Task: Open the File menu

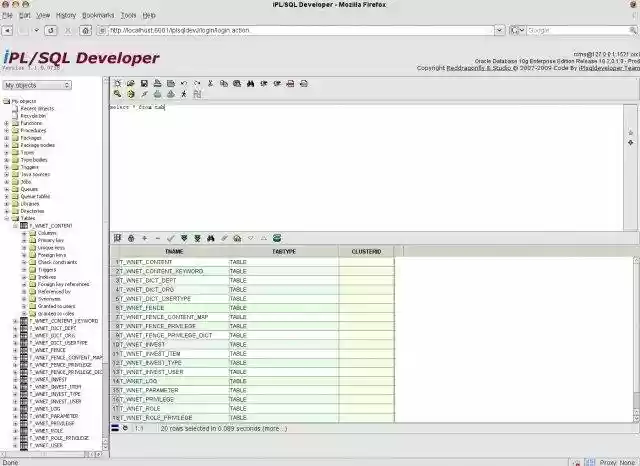Action: [7, 15]
